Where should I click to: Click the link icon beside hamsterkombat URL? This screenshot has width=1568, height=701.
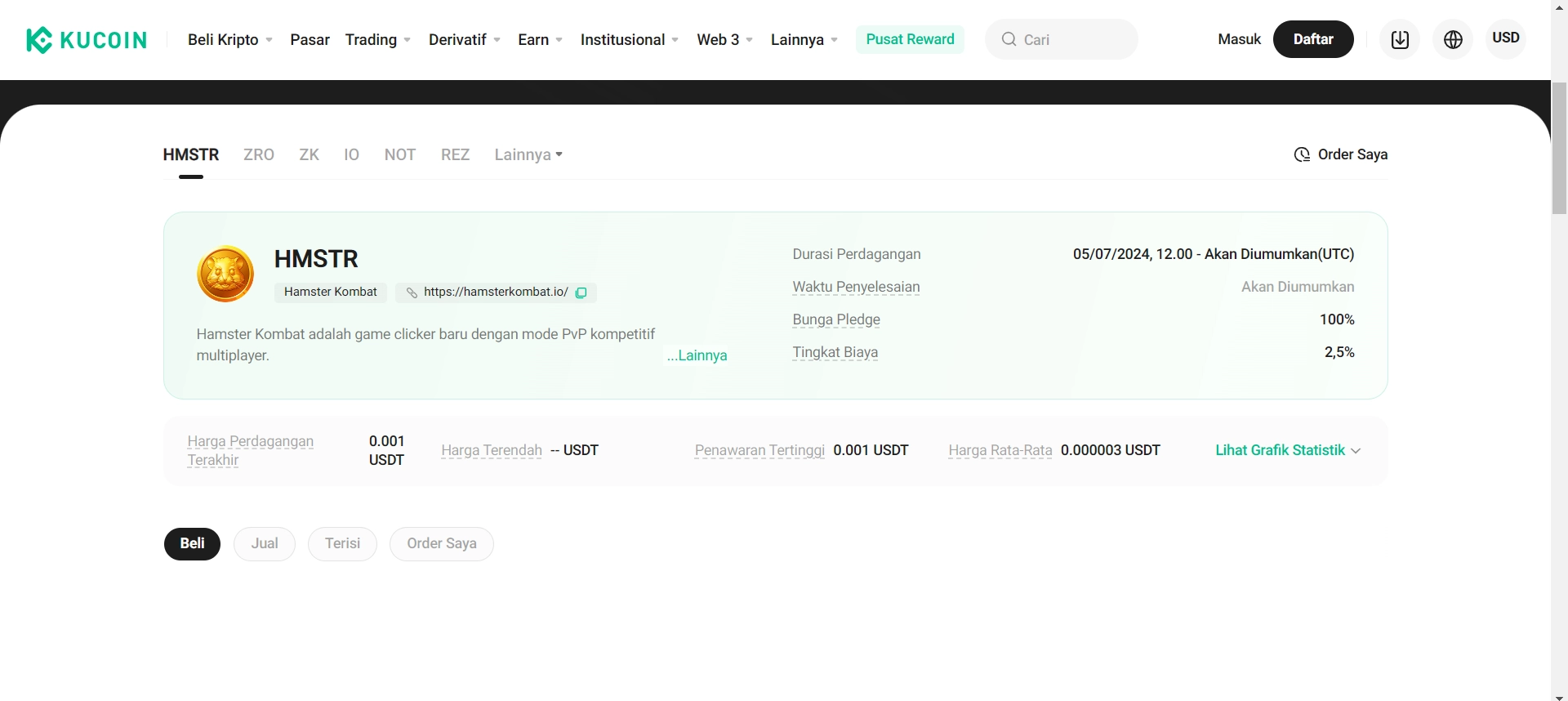(412, 292)
